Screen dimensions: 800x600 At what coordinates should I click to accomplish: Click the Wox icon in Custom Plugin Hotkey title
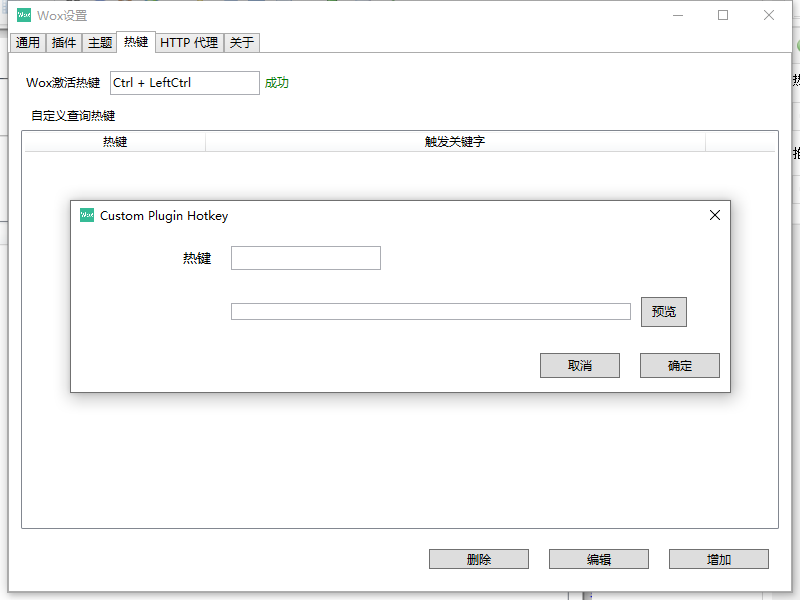87,215
